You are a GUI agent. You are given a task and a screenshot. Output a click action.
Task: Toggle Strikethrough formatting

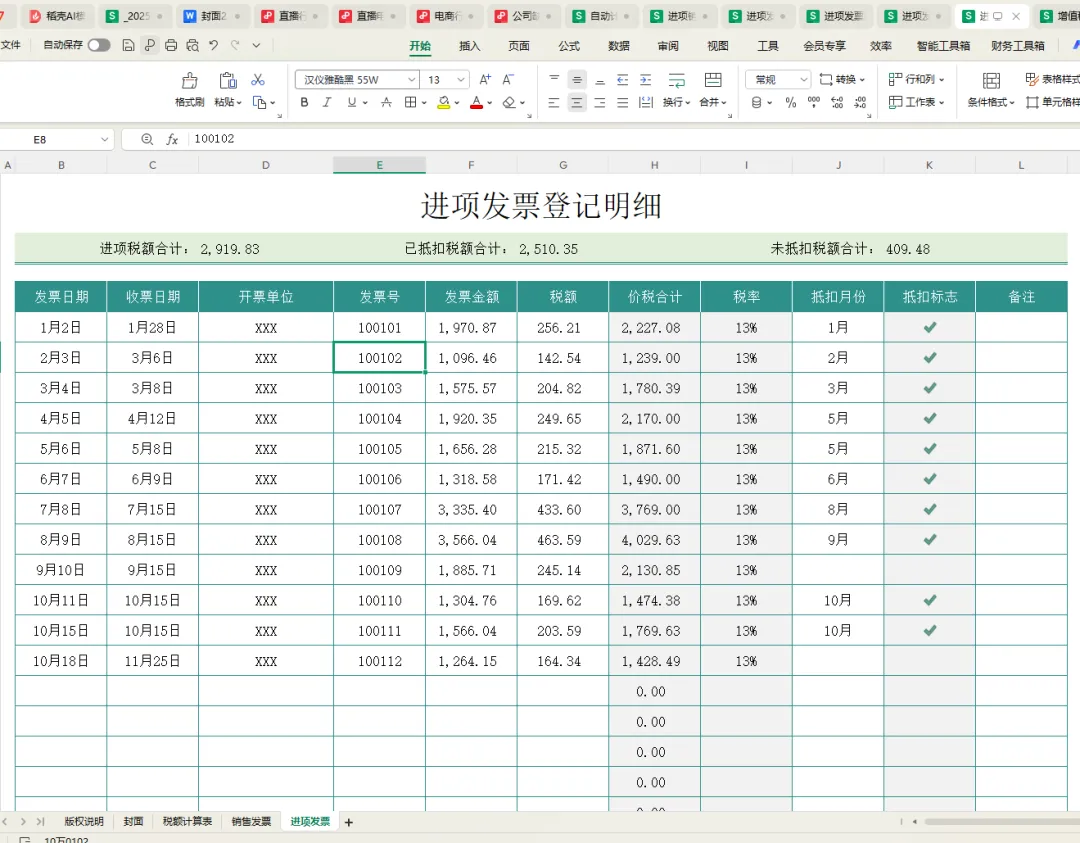coord(386,102)
